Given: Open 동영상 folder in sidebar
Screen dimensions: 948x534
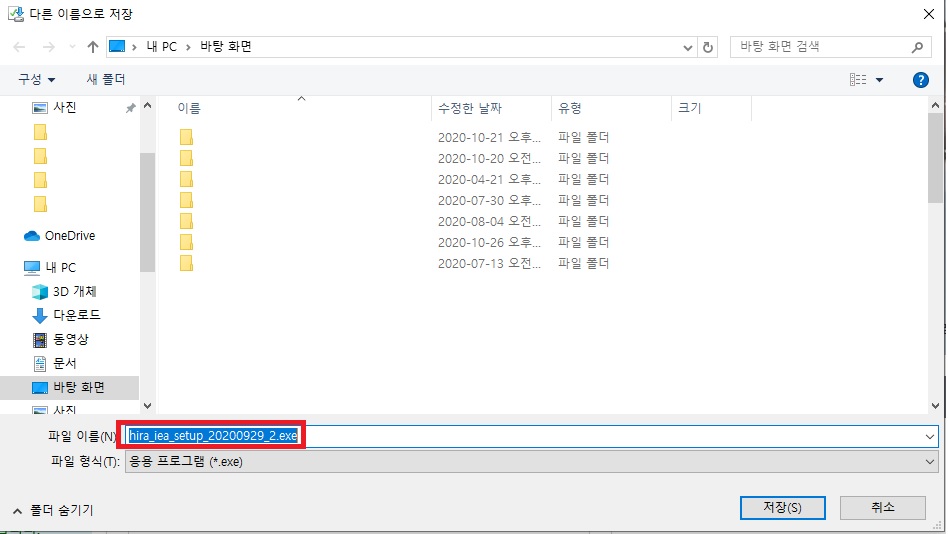Looking at the screenshot, I should (71, 339).
